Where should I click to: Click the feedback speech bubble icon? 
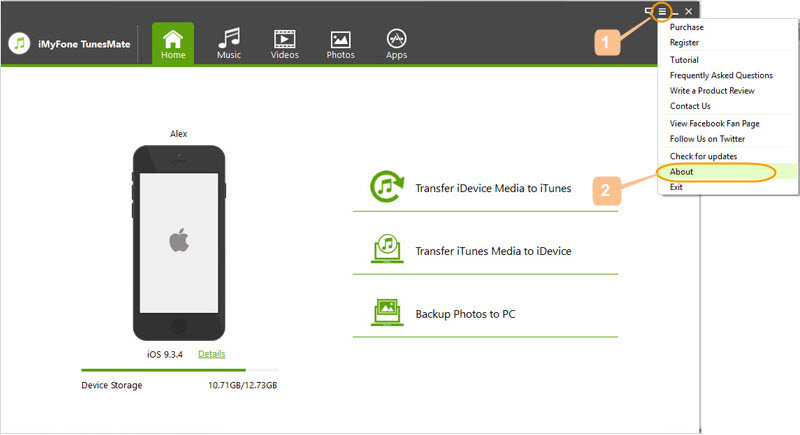tap(648, 11)
